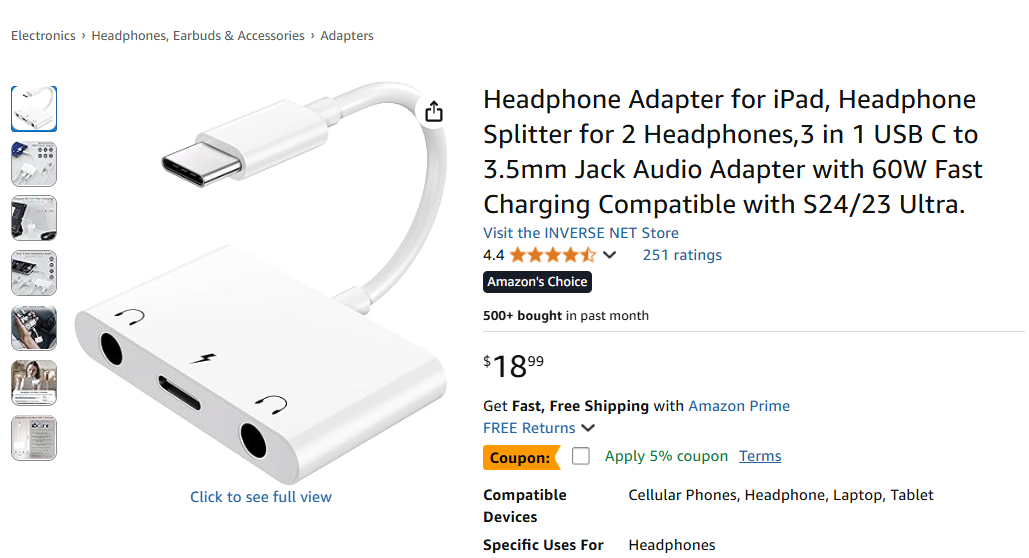
Task: Select the fourth product thumbnail image
Action: tap(34, 273)
